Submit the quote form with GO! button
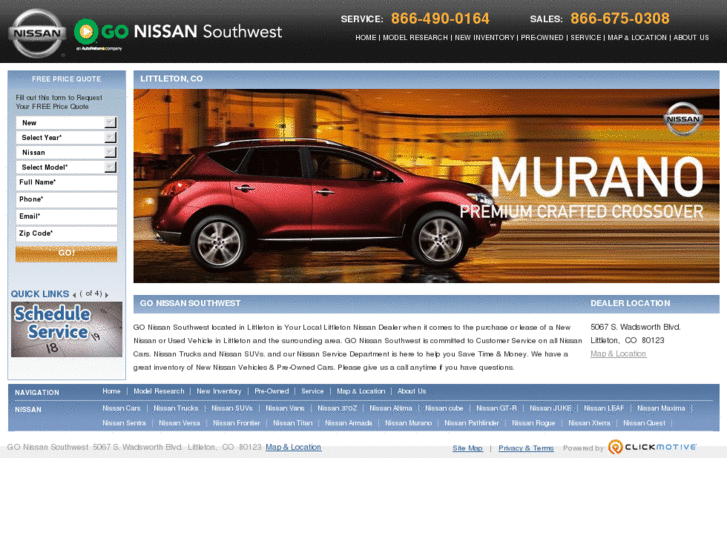 click(x=66, y=254)
